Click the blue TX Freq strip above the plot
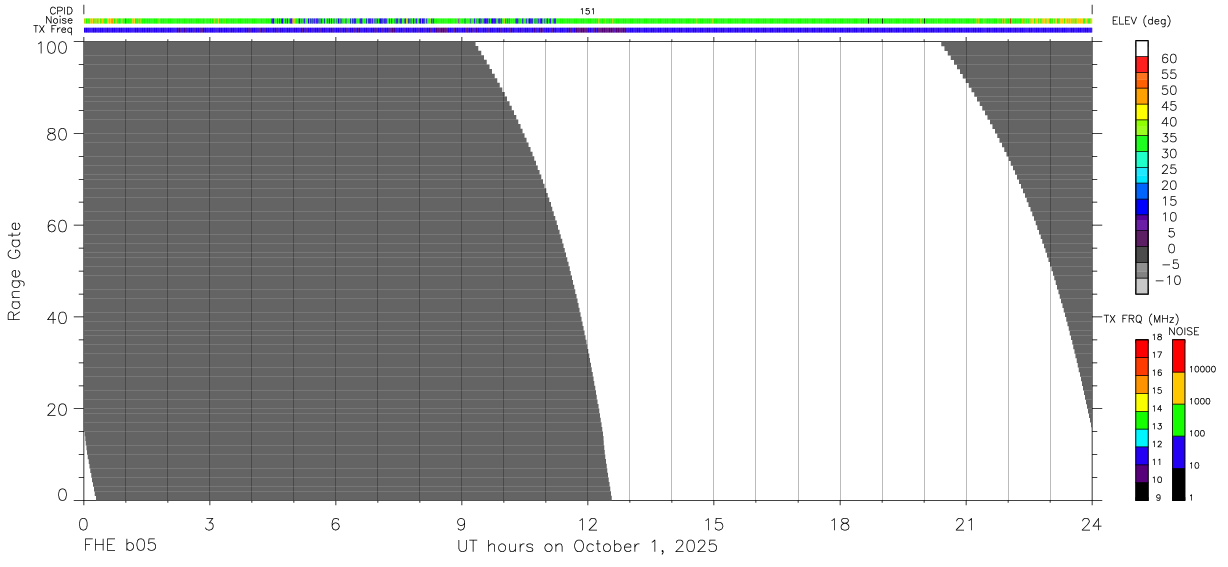The height and width of the screenshot is (567, 1228). pos(588,30)
